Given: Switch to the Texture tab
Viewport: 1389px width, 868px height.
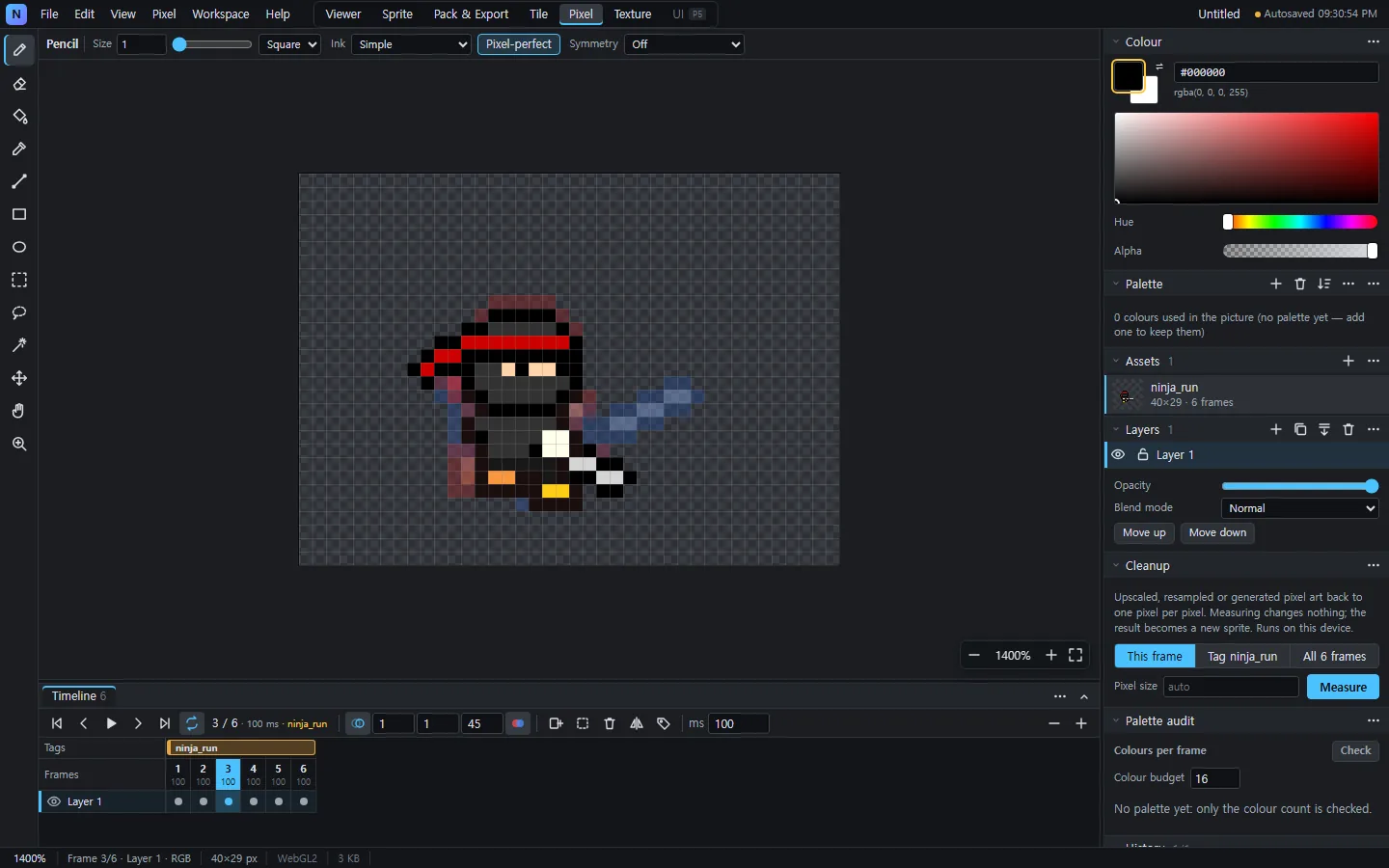Looking at the screenshot, I should (633, 14).
